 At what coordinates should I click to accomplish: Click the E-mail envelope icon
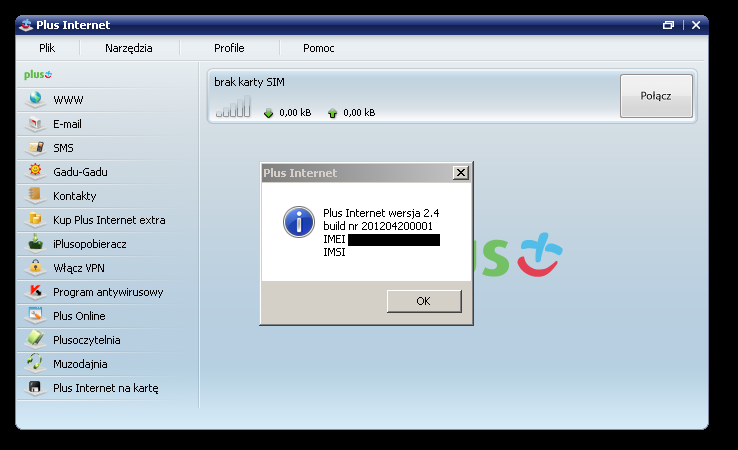[35, 123]
